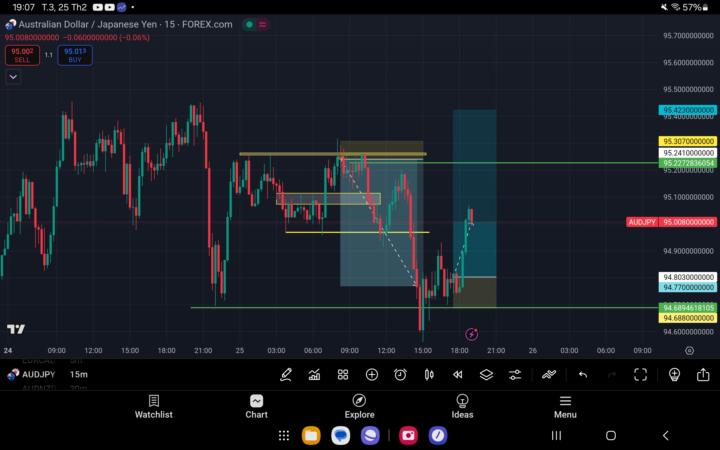
Task: Select the white 94.8030000000 price label
Action: (x=687, y=277)
